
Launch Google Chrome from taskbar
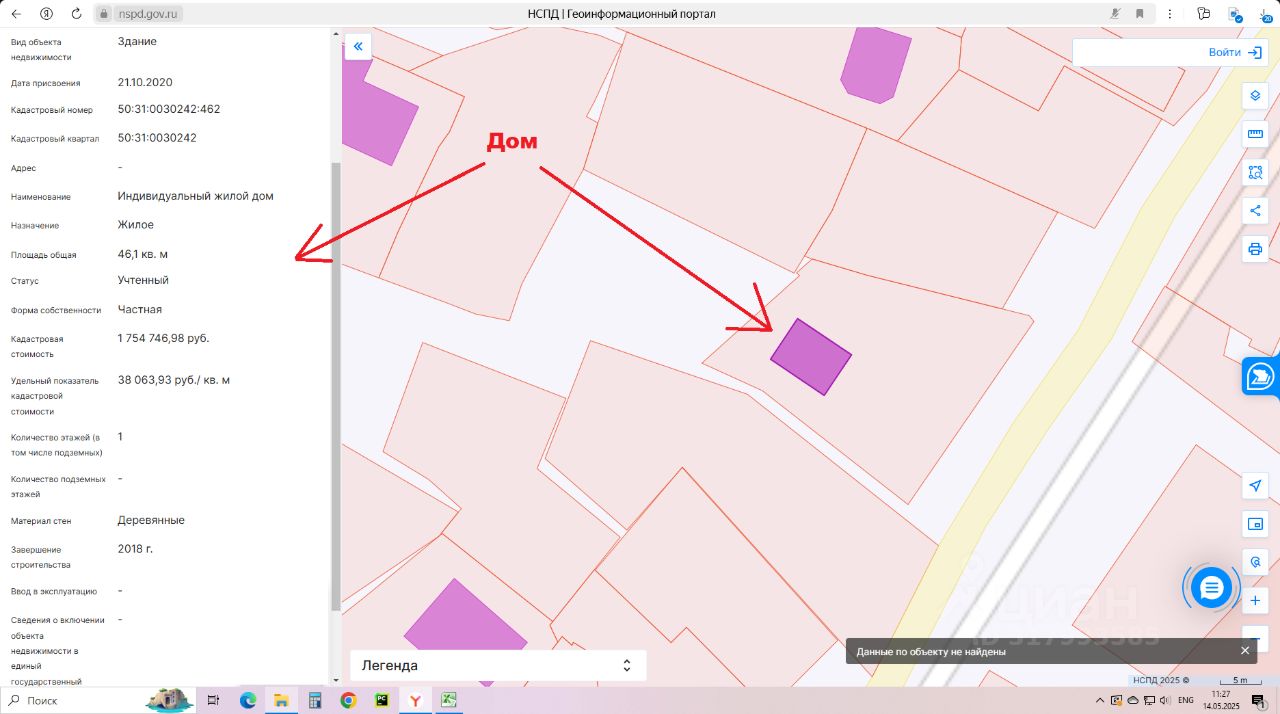[348, 700]
